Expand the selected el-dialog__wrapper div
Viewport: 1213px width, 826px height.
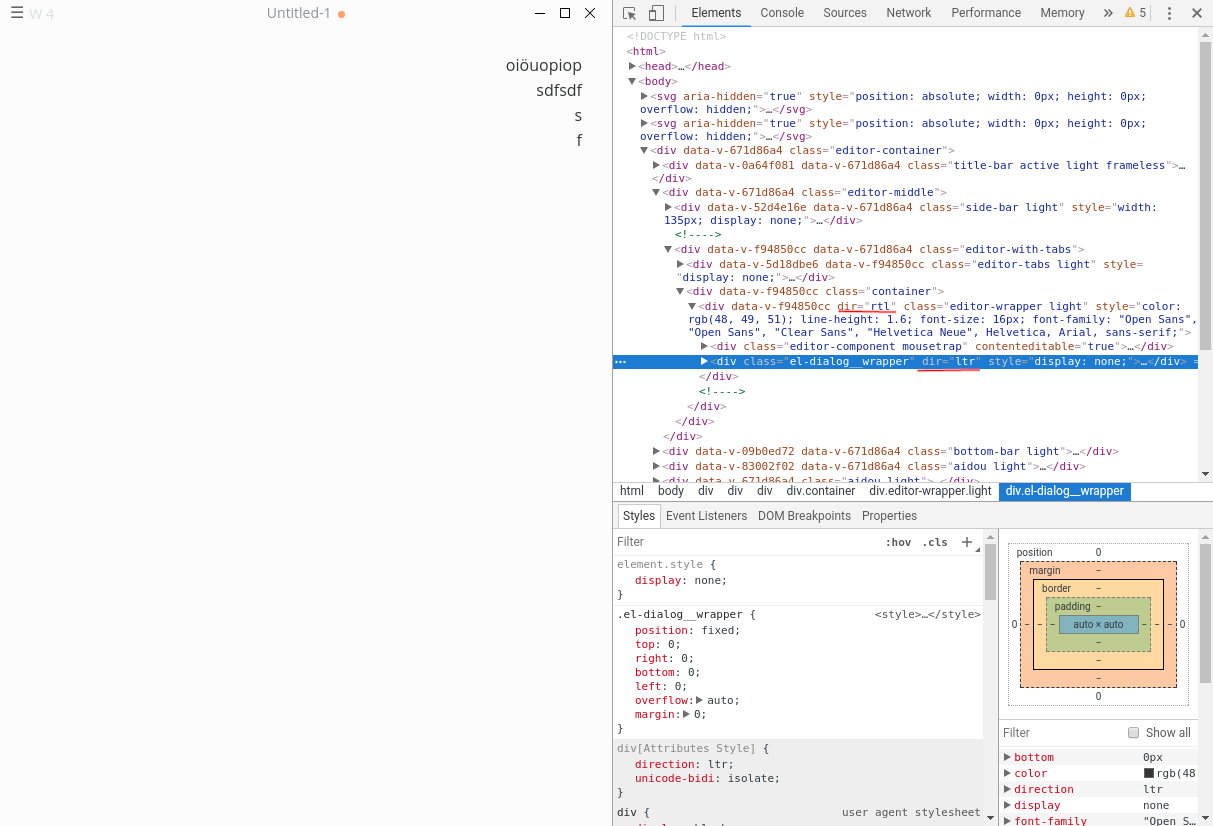pyautogui.click(x=705, y=361)
